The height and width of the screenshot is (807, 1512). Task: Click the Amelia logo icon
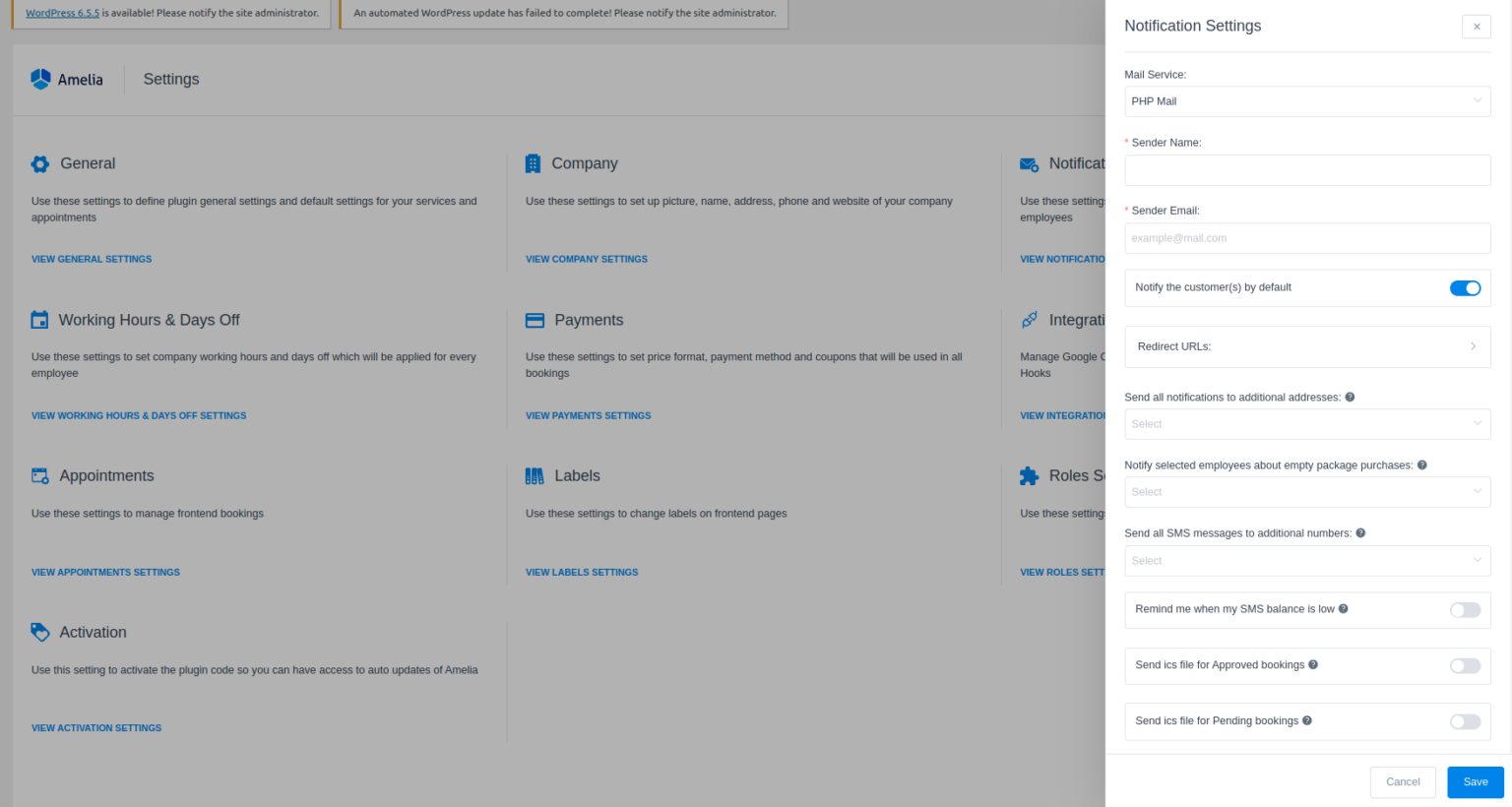click(40, 79)
